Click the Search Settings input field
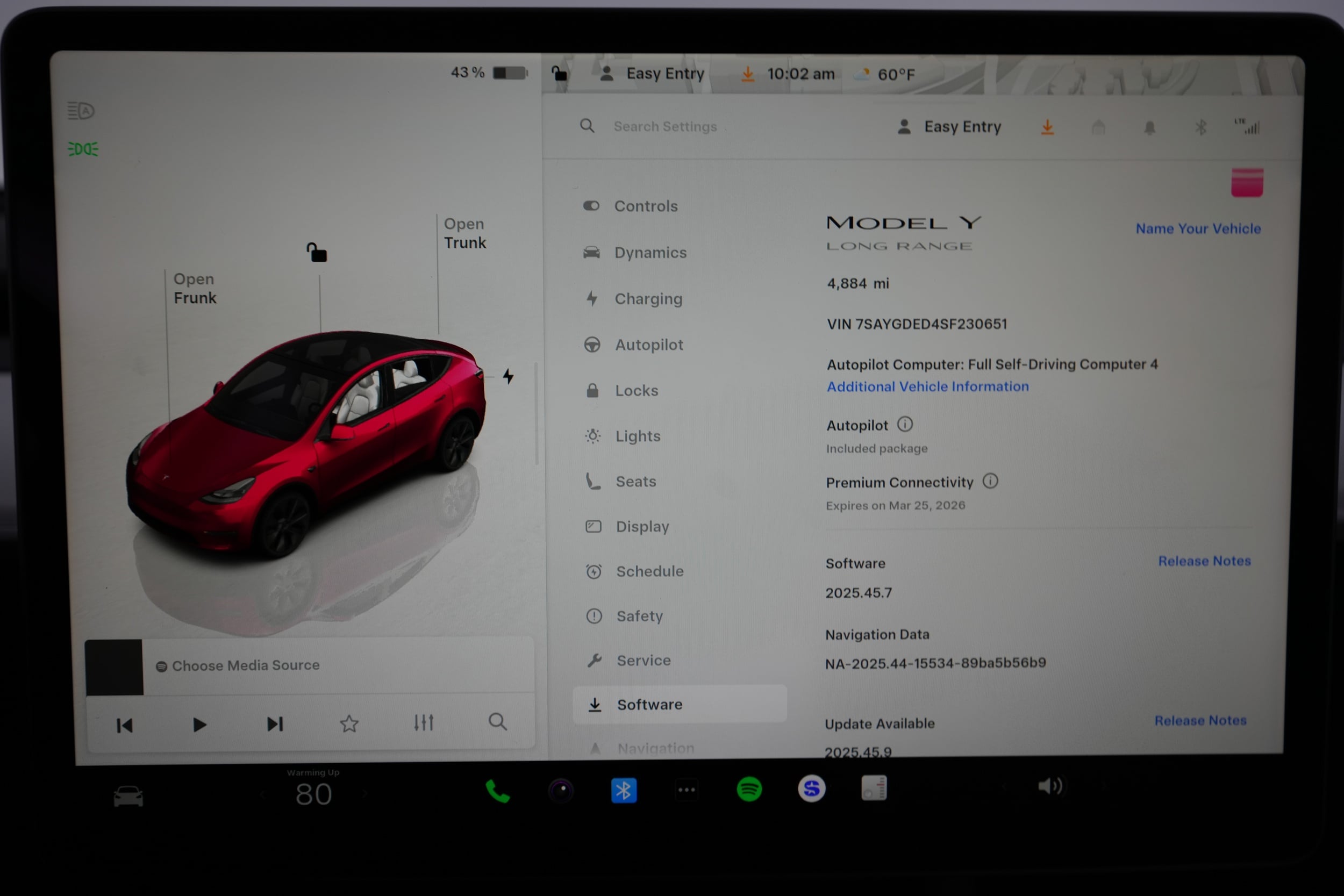1344x896 pixels. pyautogui.click(x=666, y=126)
